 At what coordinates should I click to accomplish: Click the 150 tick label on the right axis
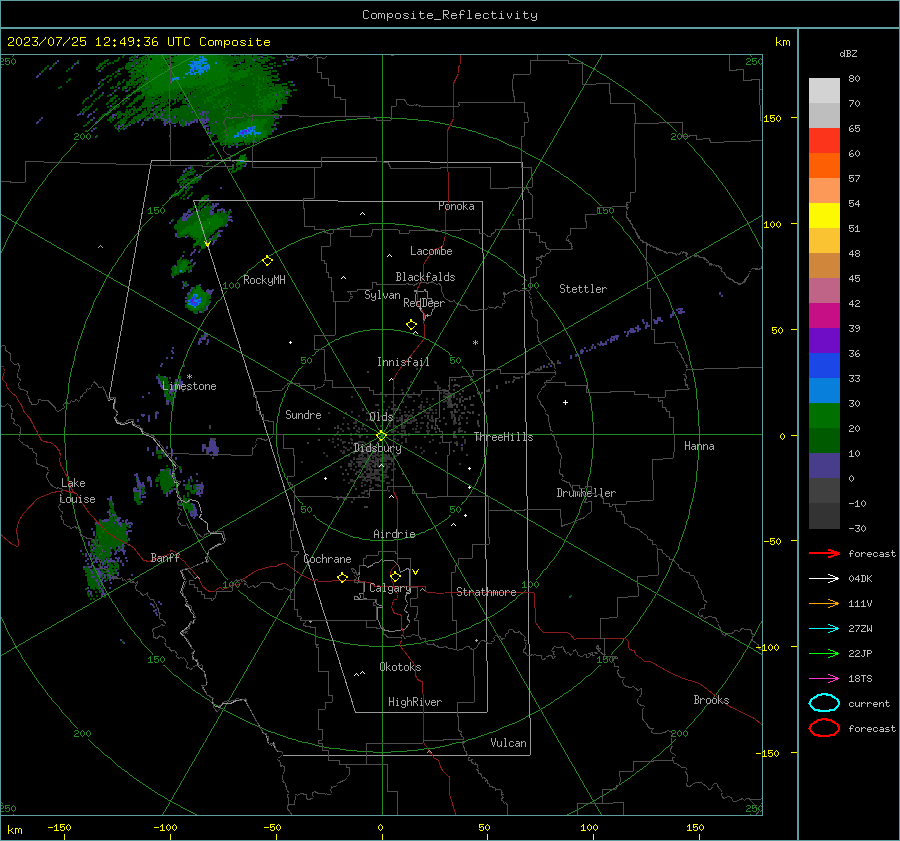pyautogui.click(x=773, y=118)
